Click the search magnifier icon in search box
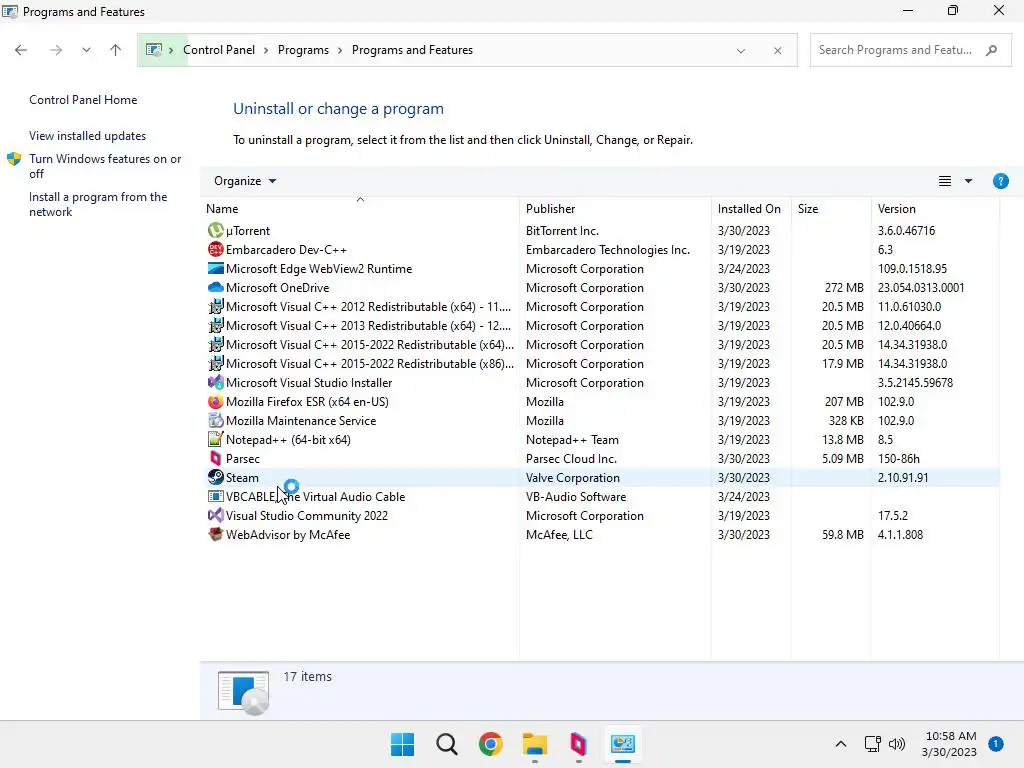1024x768 pixels. click(991, 50)
